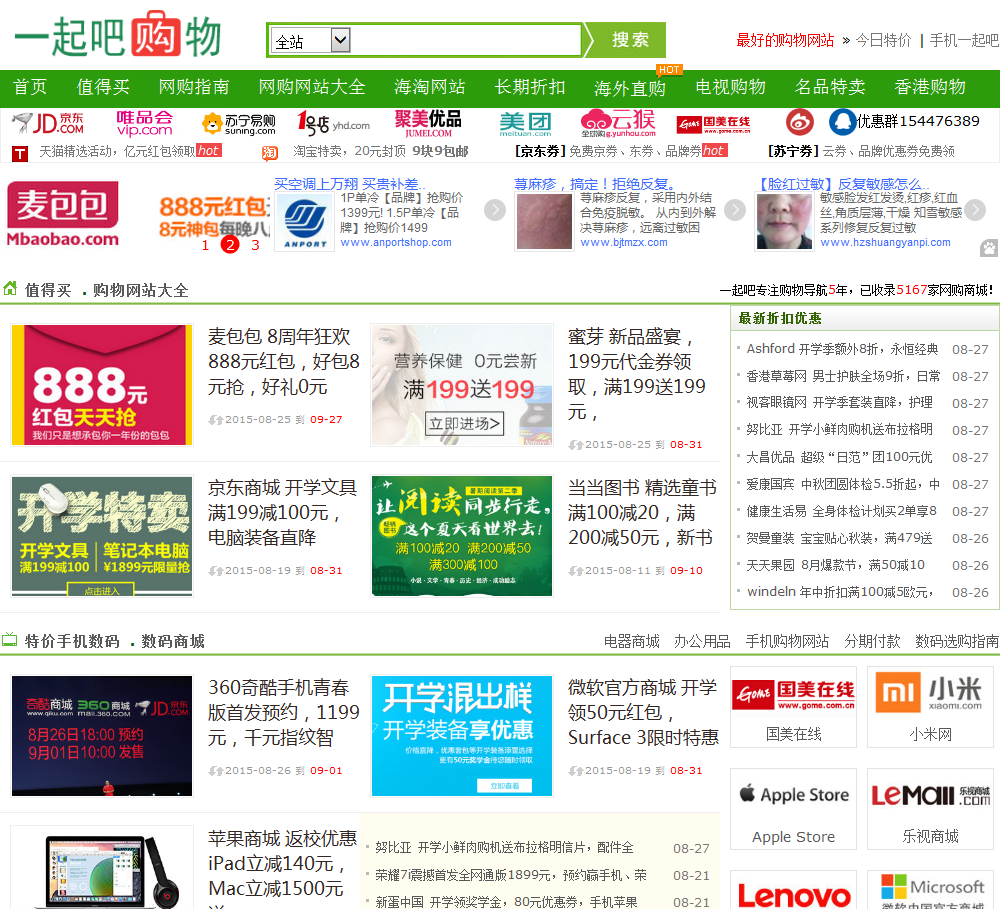Viewport: 1000px width, 909px height.
Task: Open the 最好的购物网站 red link
Action: pyautogui.click(x=785, y=40)
